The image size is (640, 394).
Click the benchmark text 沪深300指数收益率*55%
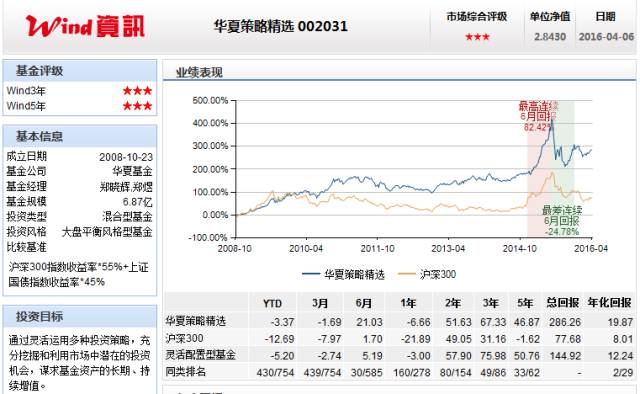click(x=65, y=267)
